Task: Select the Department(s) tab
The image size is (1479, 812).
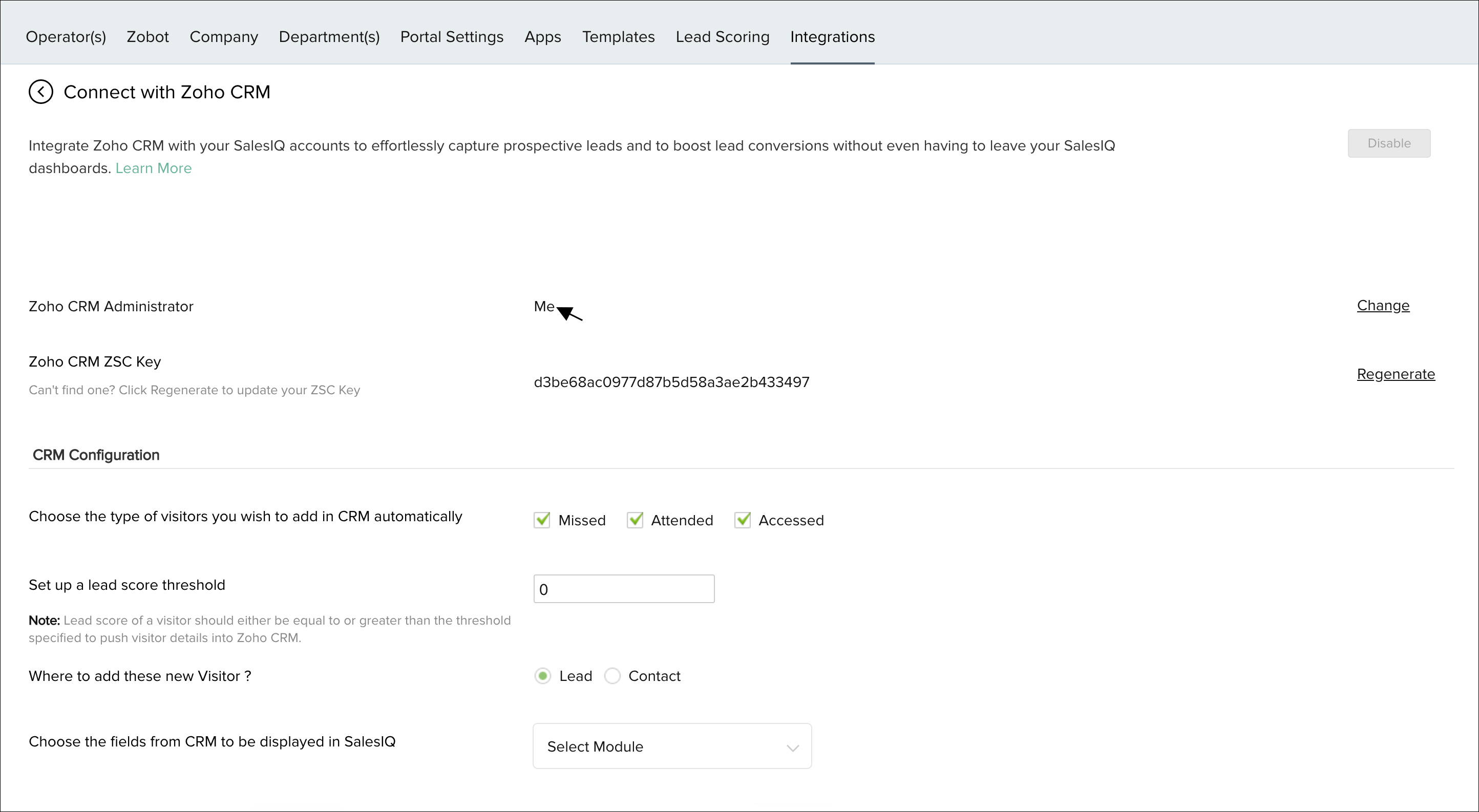Action: (x=329, y=37)
